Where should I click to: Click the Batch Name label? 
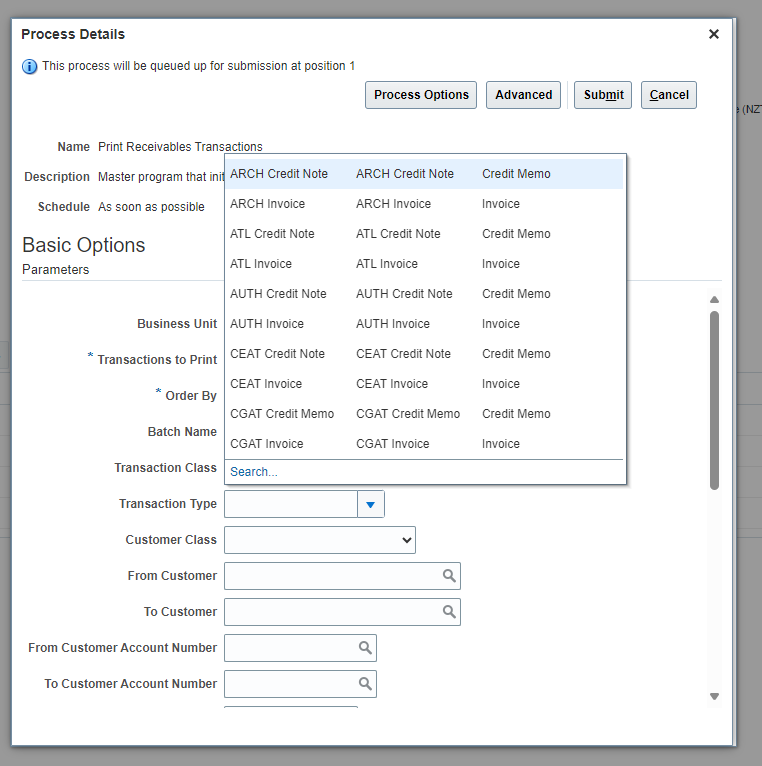click(182, 432)
